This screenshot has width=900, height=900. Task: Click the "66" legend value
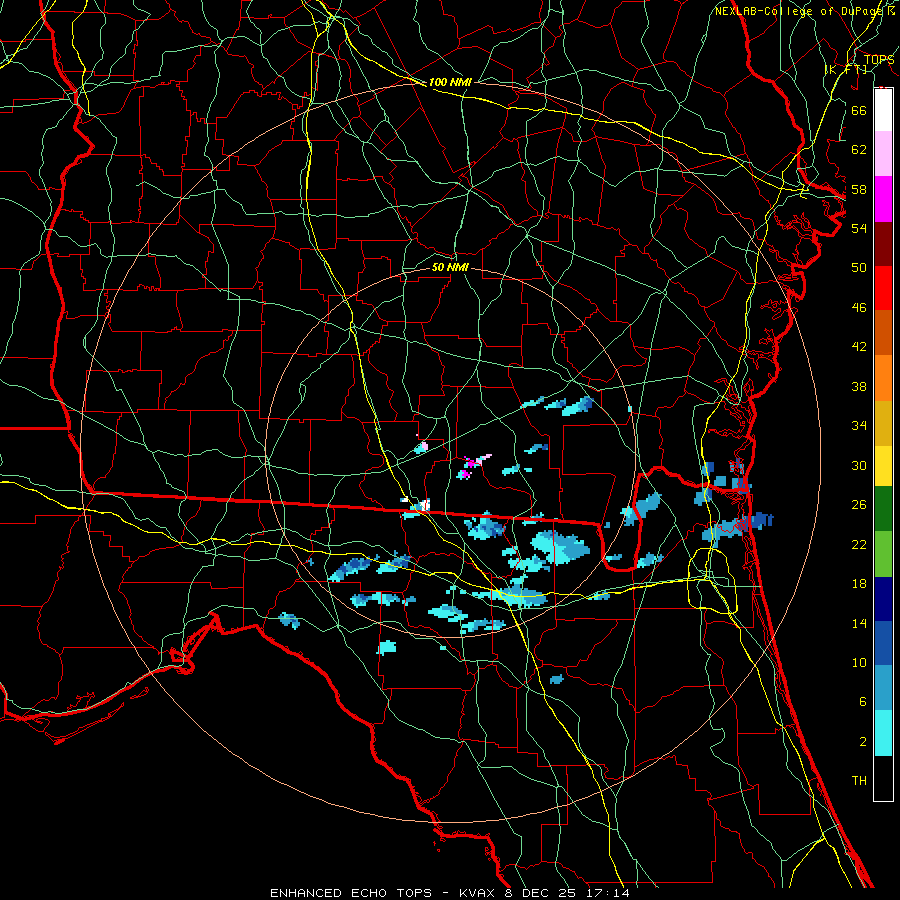coord(859,110)
